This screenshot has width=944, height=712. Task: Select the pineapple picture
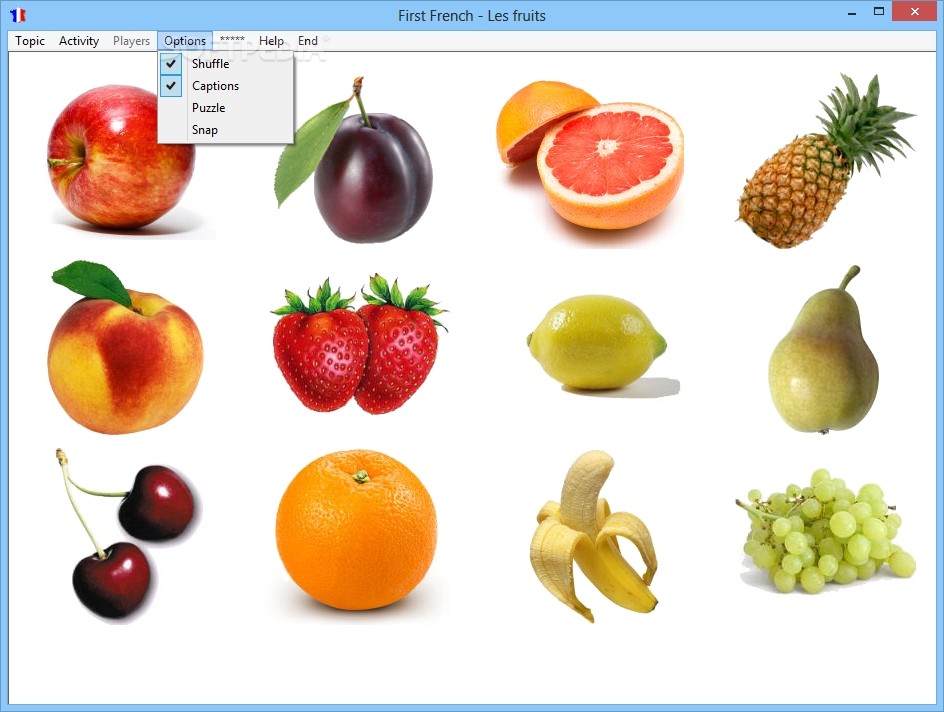[825, 160]
